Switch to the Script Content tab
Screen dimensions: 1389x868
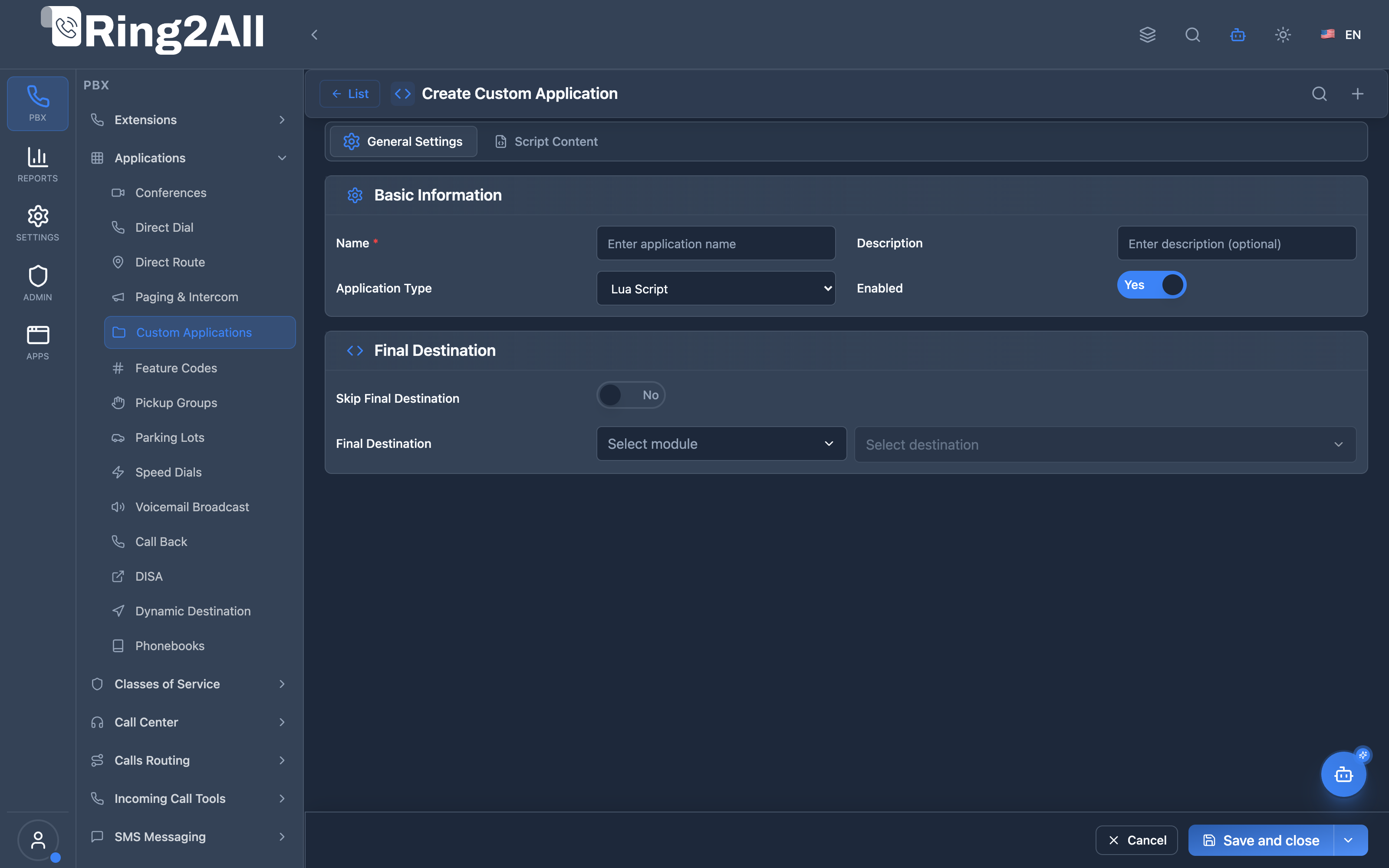point(546,141)
